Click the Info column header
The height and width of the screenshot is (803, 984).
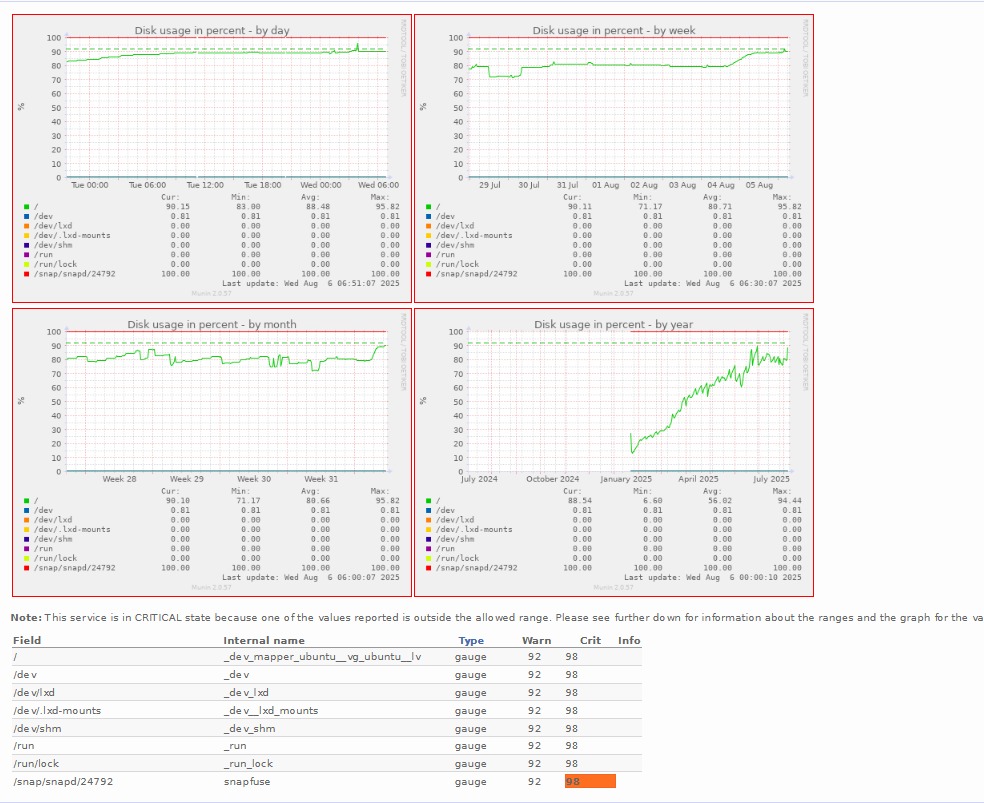coord(629,640)
